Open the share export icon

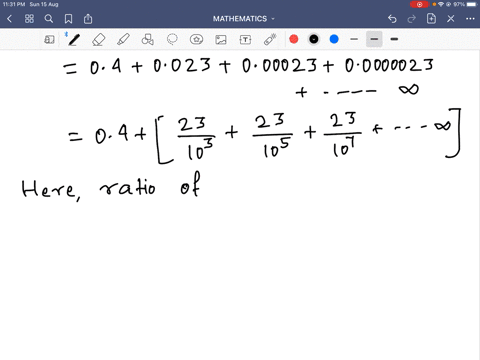tap(88, 19)
